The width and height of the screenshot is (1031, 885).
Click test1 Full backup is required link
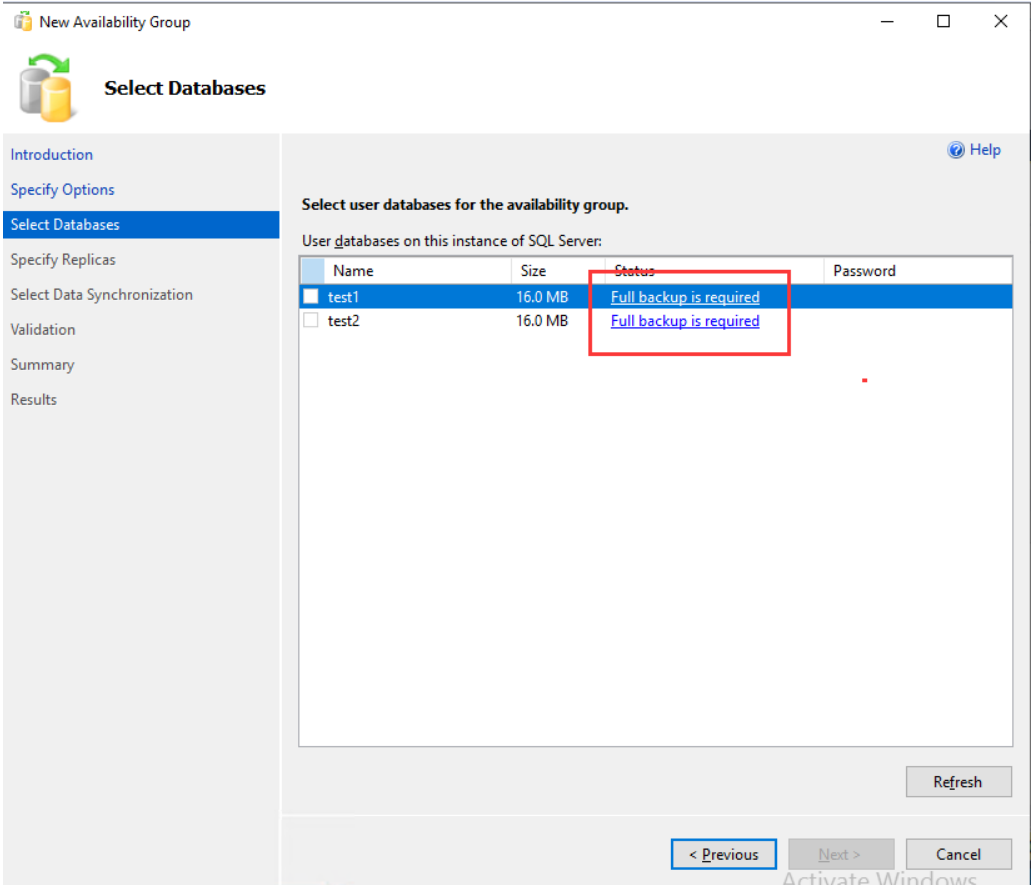pyautogui.click(x=685, y=297)
